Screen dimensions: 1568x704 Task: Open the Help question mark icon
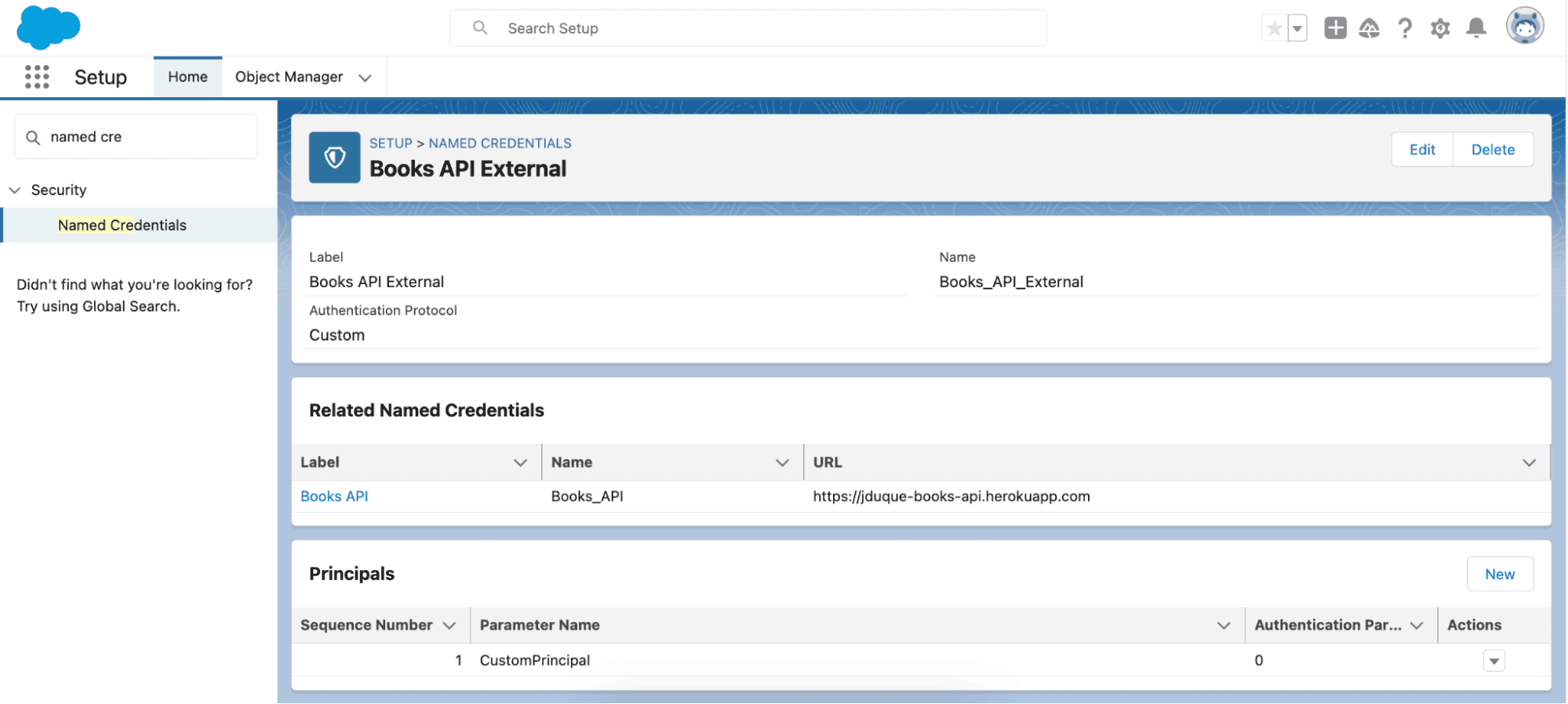click(x=1405, y=28)
